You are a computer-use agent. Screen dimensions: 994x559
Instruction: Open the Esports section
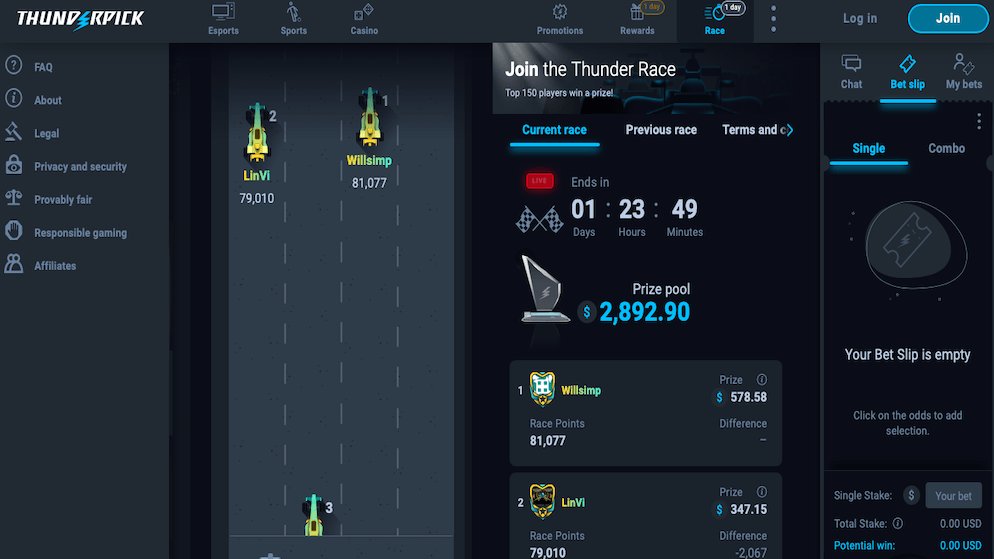(x=223, y=19)
